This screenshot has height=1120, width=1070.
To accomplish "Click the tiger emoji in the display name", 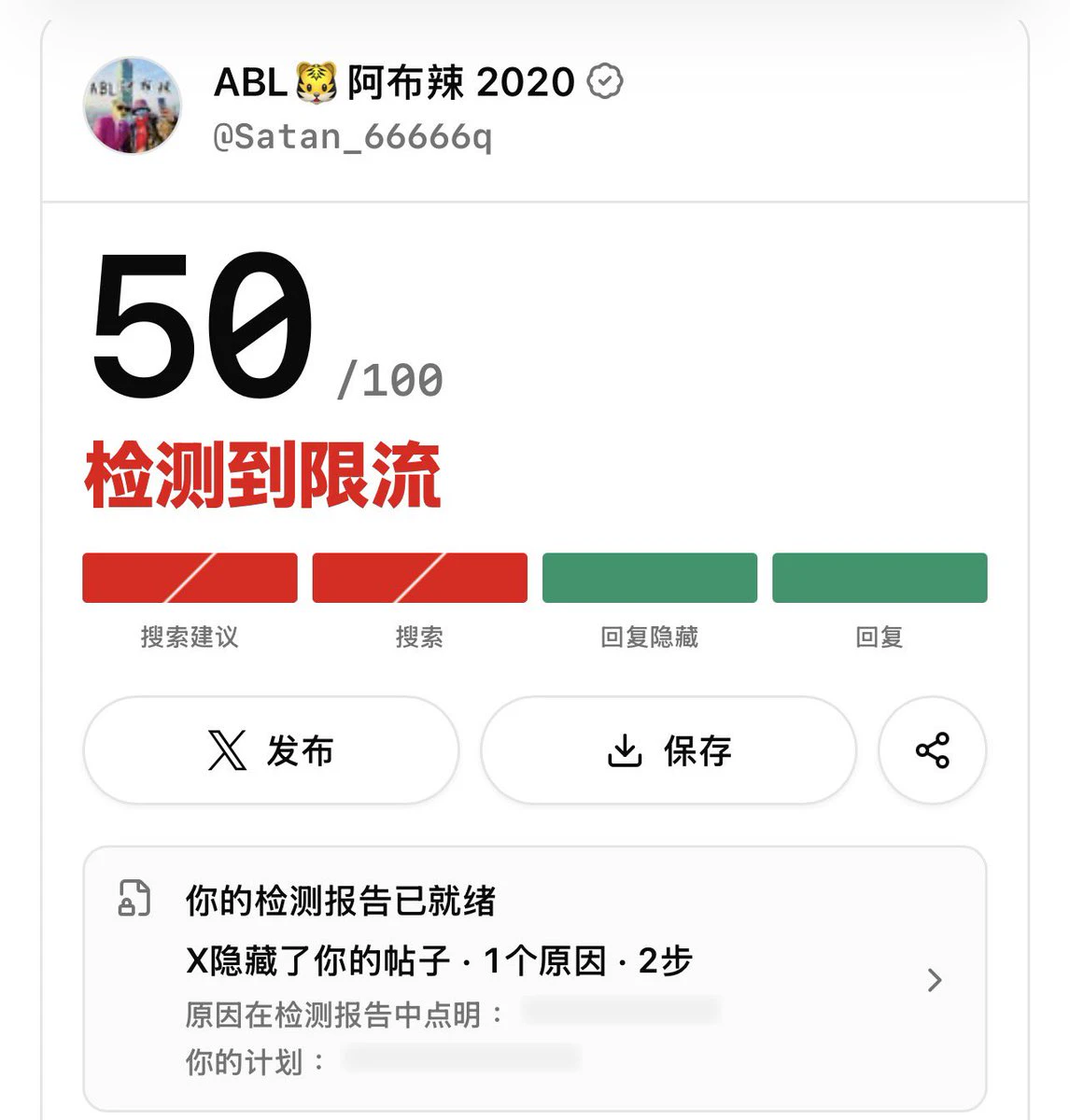I will tap(317, 82).
